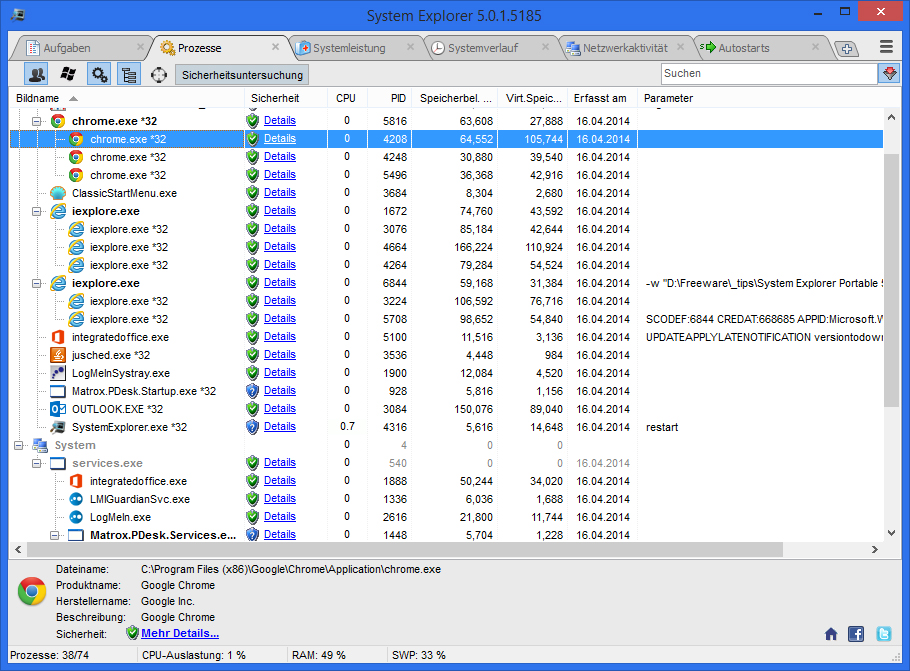910x671 pixels.
Task: Open the hamburger main menu
Action: [x=886, y=46]
